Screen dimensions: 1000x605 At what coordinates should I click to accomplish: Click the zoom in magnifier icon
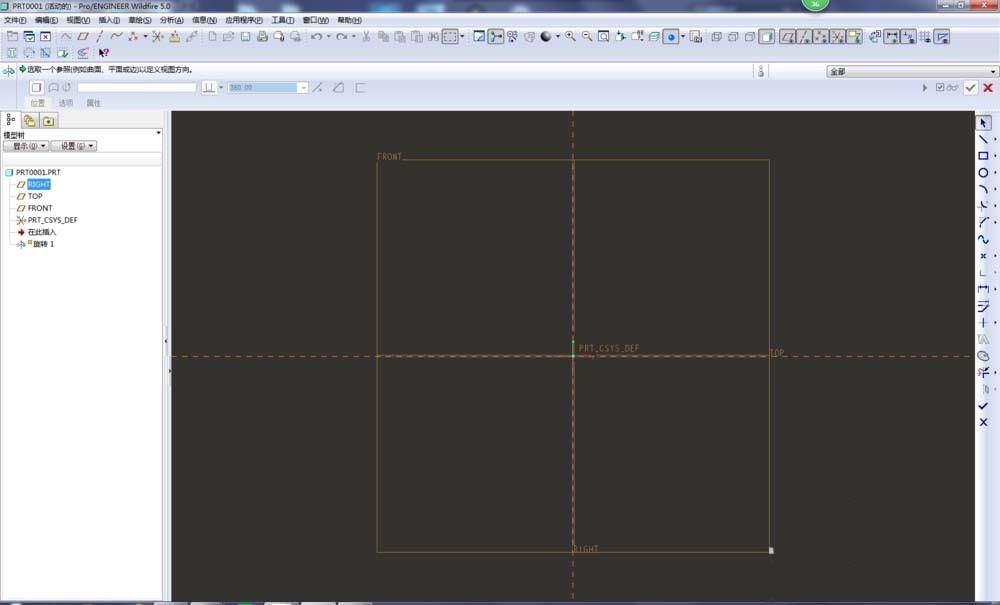(570, 37)
